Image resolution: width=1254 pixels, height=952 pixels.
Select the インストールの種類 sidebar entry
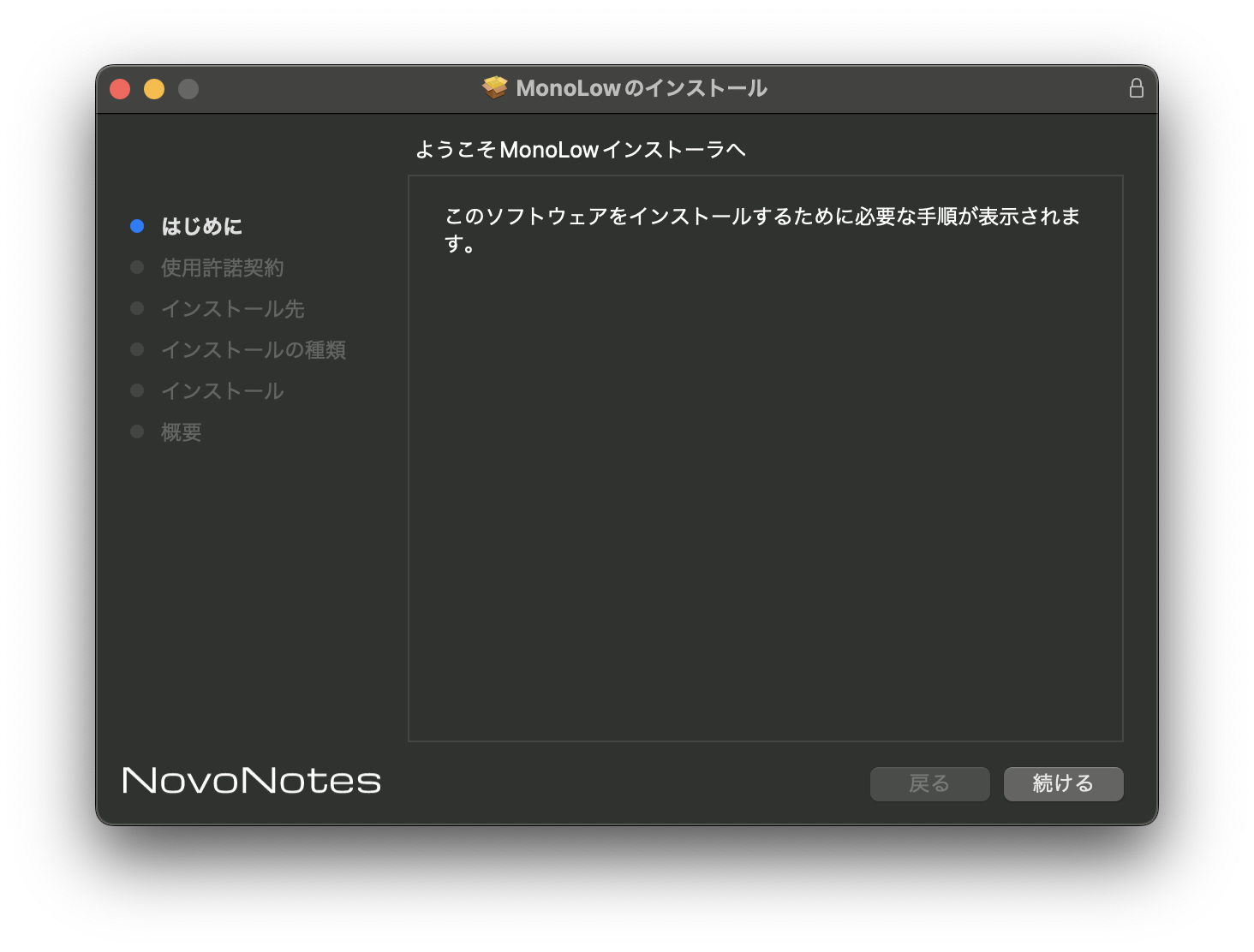[254, 349]
